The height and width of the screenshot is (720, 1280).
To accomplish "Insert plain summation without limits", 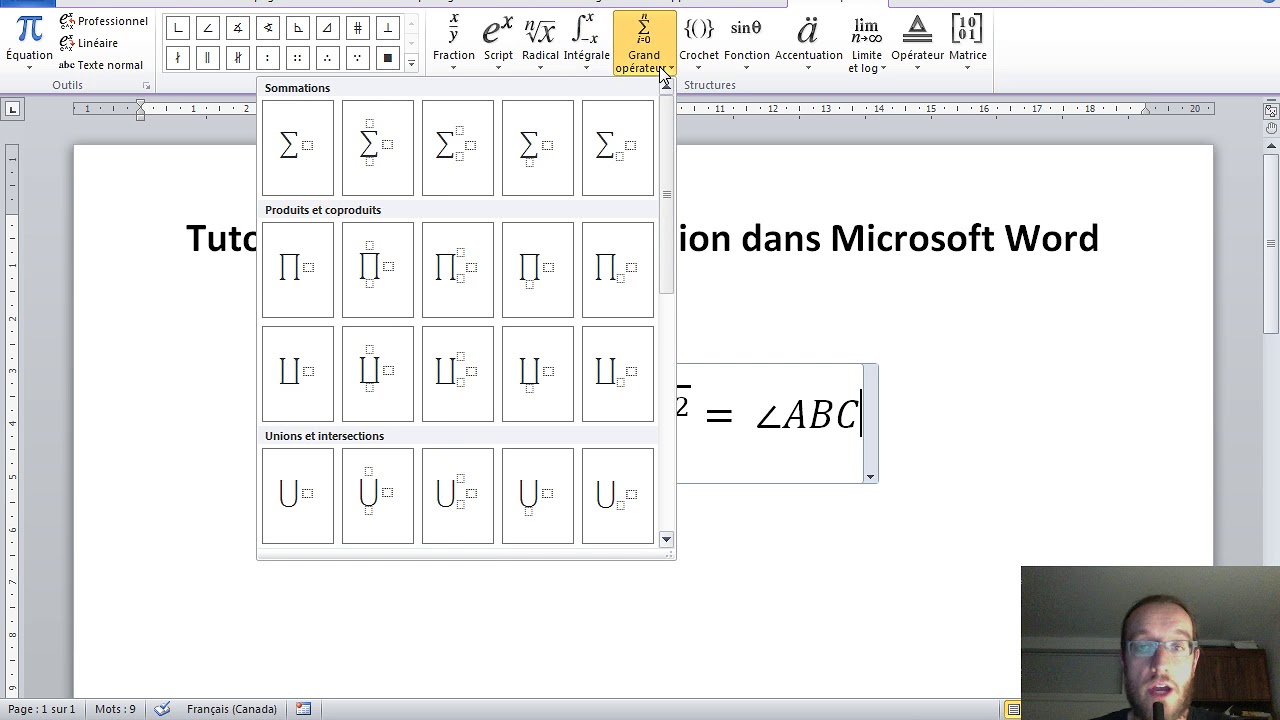I will 298,148.
